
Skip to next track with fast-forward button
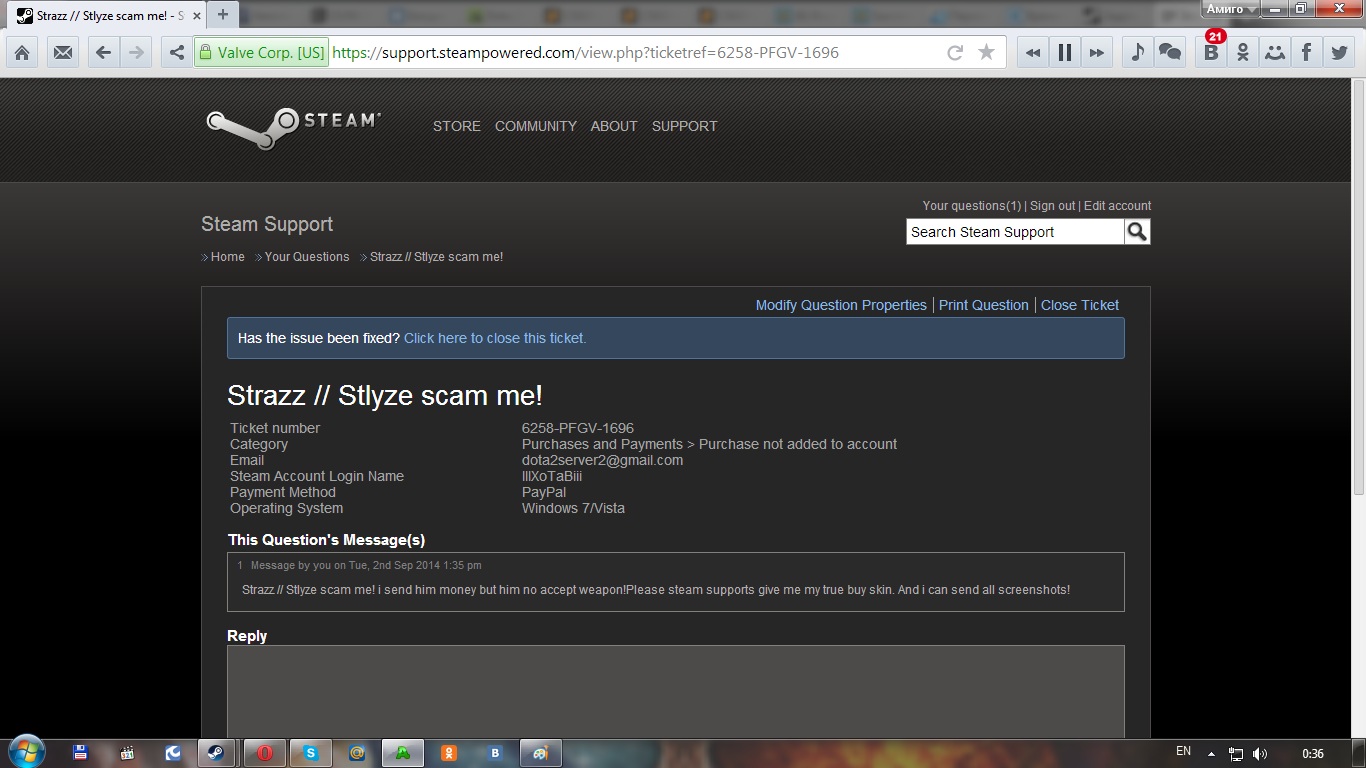(1097, 53)
